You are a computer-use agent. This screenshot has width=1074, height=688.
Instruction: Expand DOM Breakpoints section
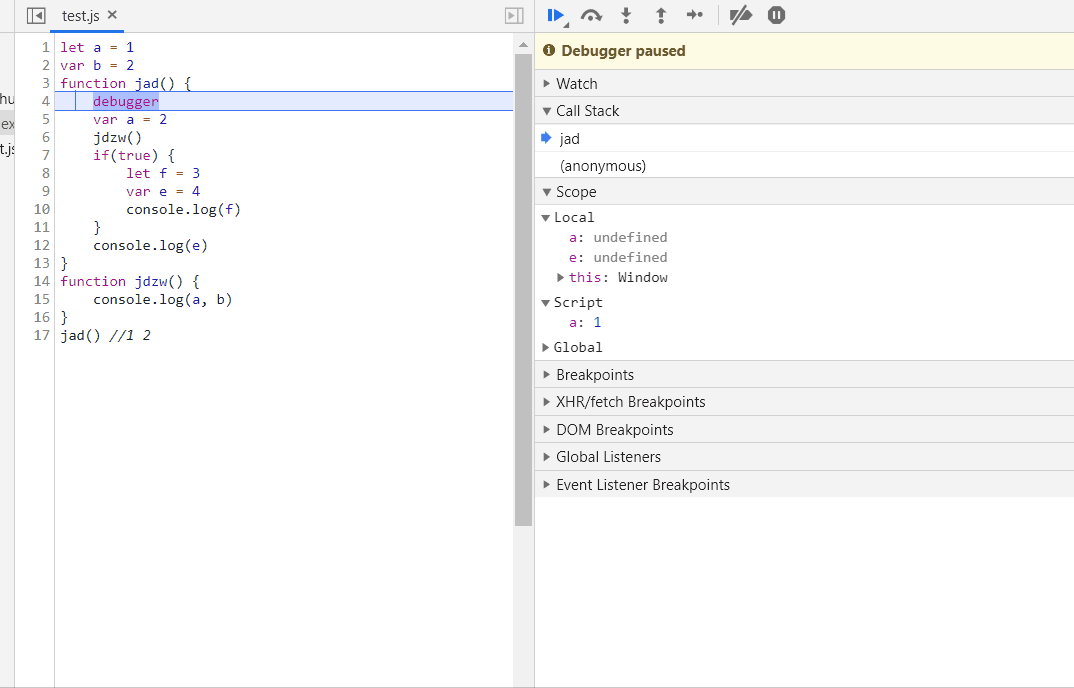[804, 430]
